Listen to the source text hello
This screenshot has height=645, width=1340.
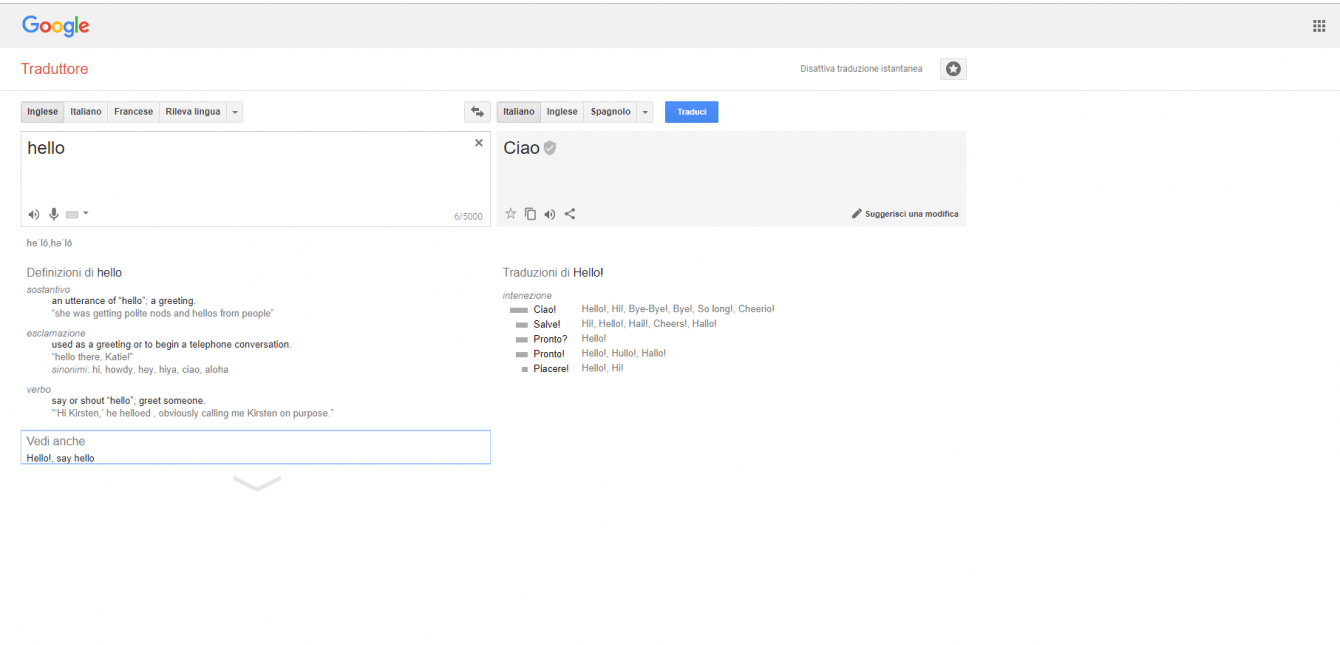tap(34, 214)
